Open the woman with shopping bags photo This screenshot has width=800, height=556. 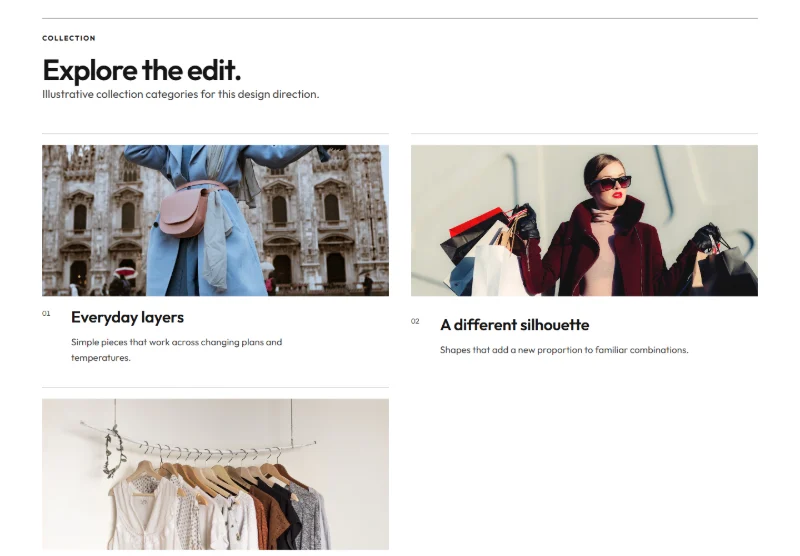(584, 220)
